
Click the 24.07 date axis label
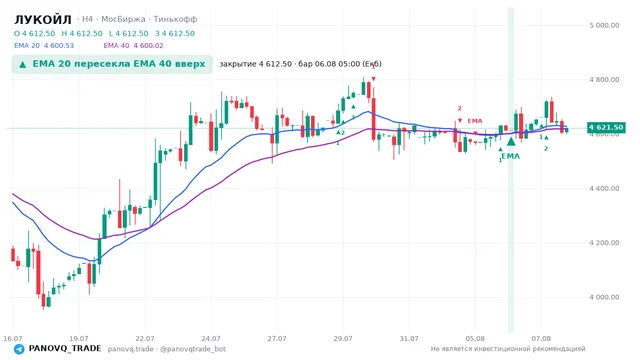coord(211,338)
